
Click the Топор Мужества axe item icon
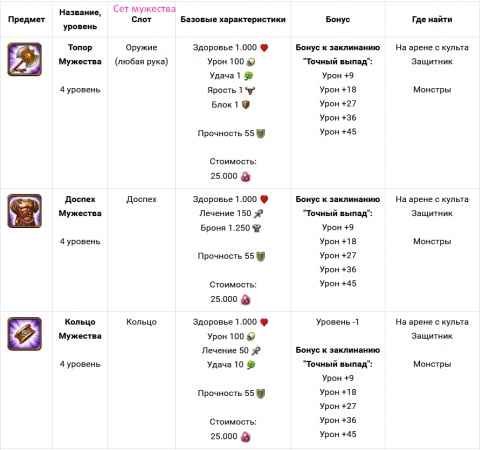pyautogui.click(x=25, y=59)
